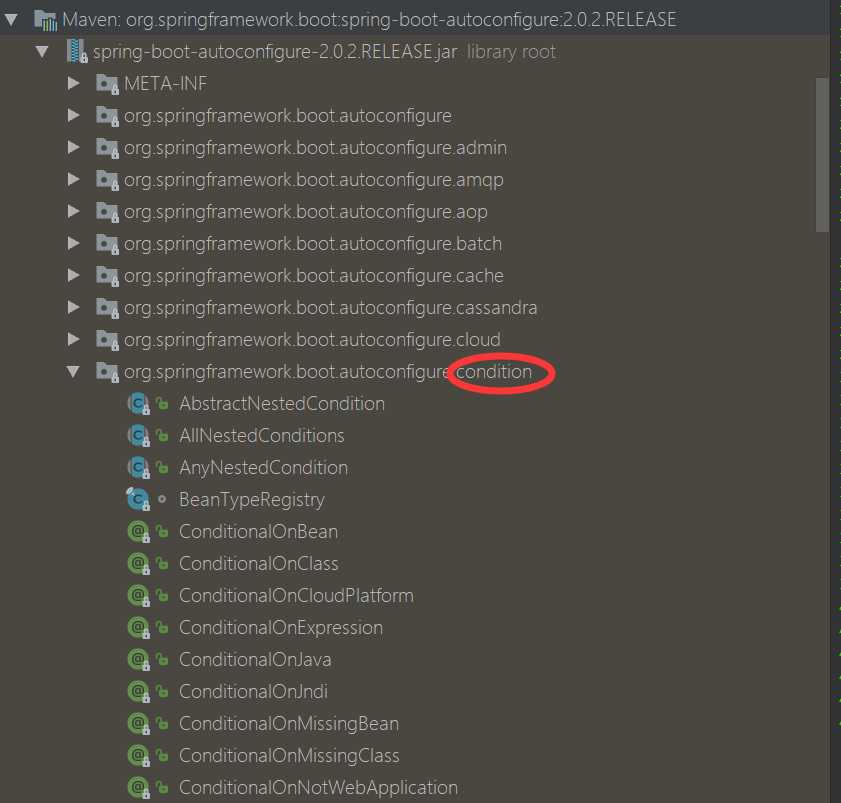Click the ConditionalOnClass annotation icon
Image resolution: width=841 pixels, height=803 pixels.
[138, 564]
